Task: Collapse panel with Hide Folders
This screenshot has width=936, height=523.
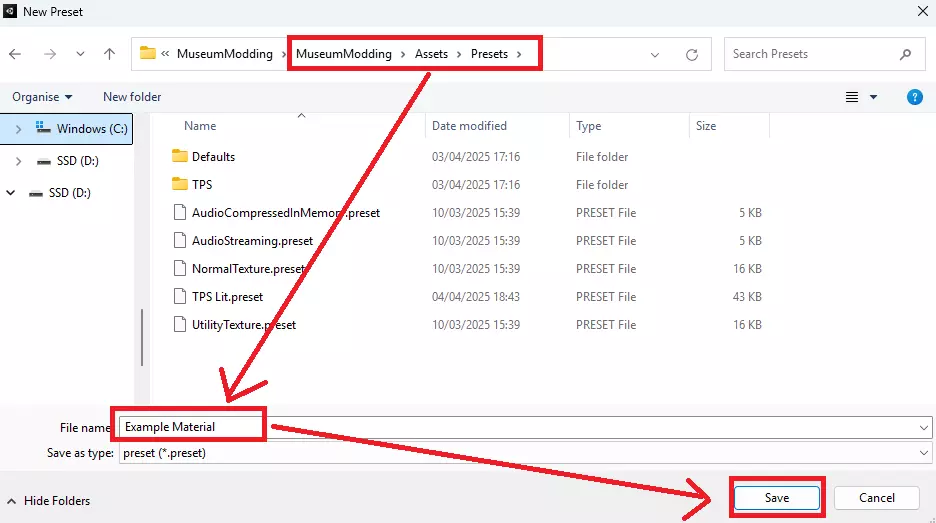Action: click(49, 501)
